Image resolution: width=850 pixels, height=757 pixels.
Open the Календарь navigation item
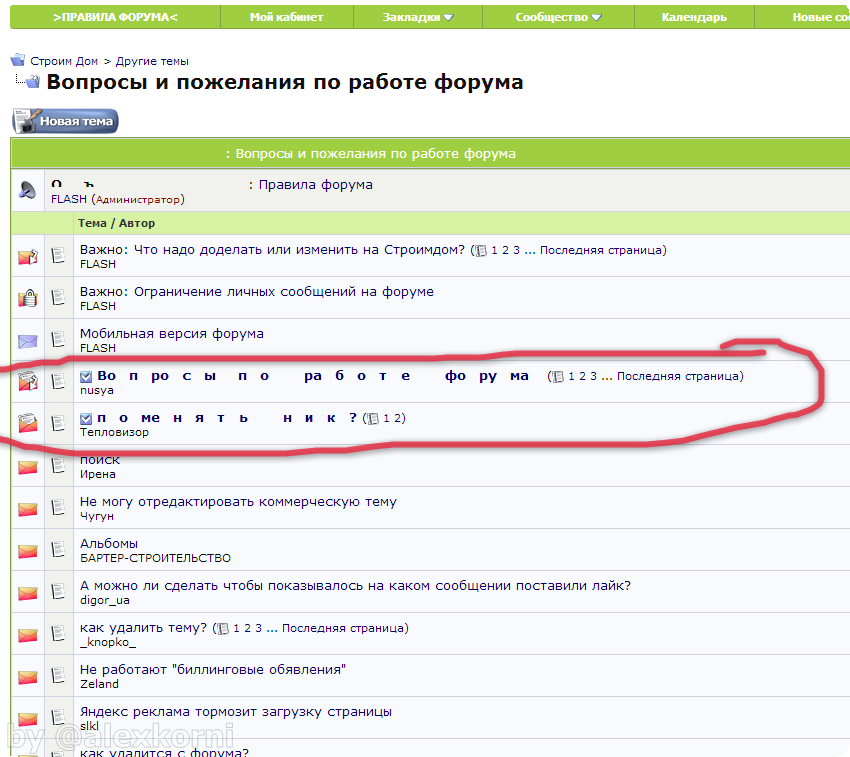pos(694,17)
